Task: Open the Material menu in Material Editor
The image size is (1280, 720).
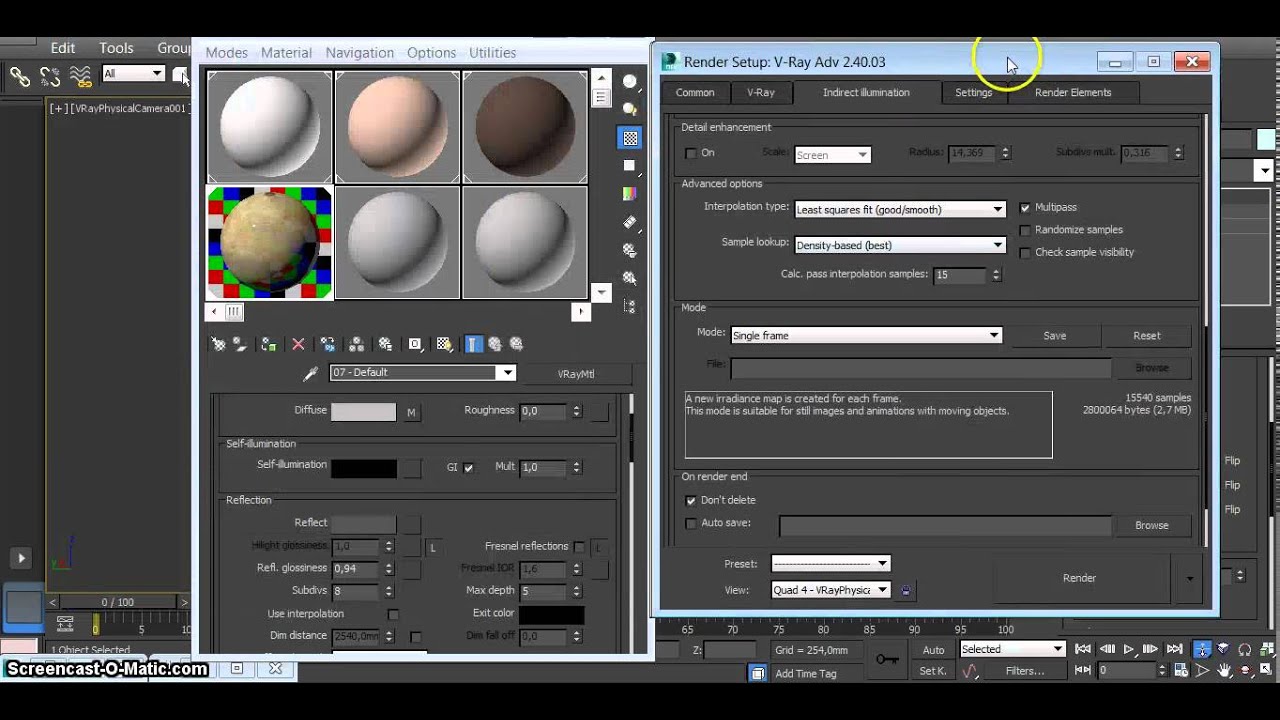Action: (286, 53)
